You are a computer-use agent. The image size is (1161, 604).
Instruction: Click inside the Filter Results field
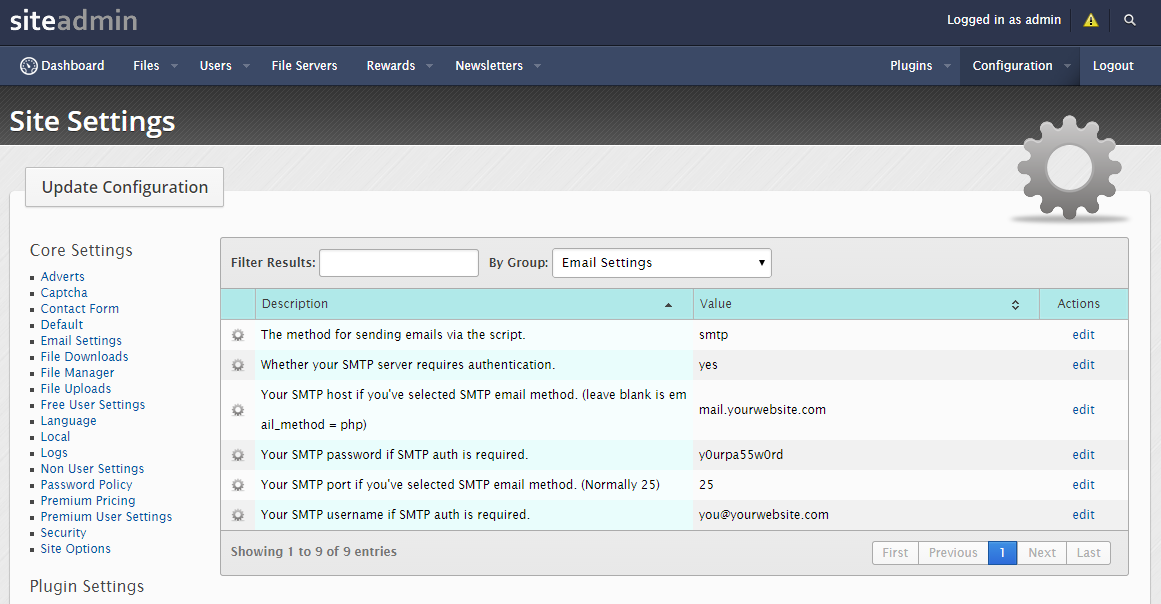(398, 262)
